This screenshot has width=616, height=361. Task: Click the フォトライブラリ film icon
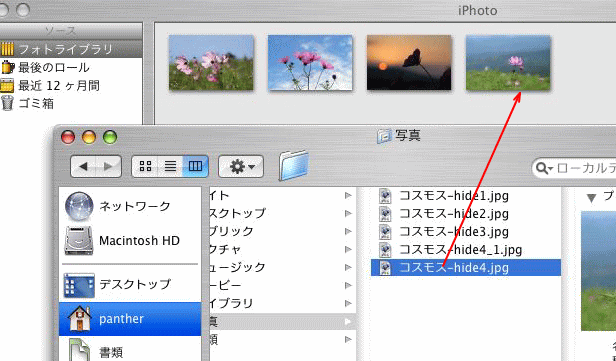(7, 49)
